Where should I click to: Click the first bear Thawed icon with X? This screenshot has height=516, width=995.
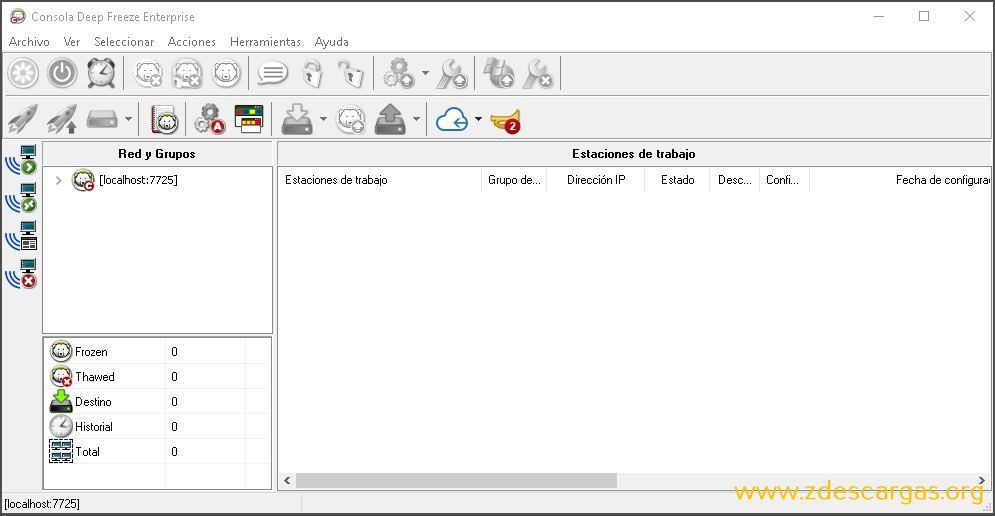pos(149,74)
